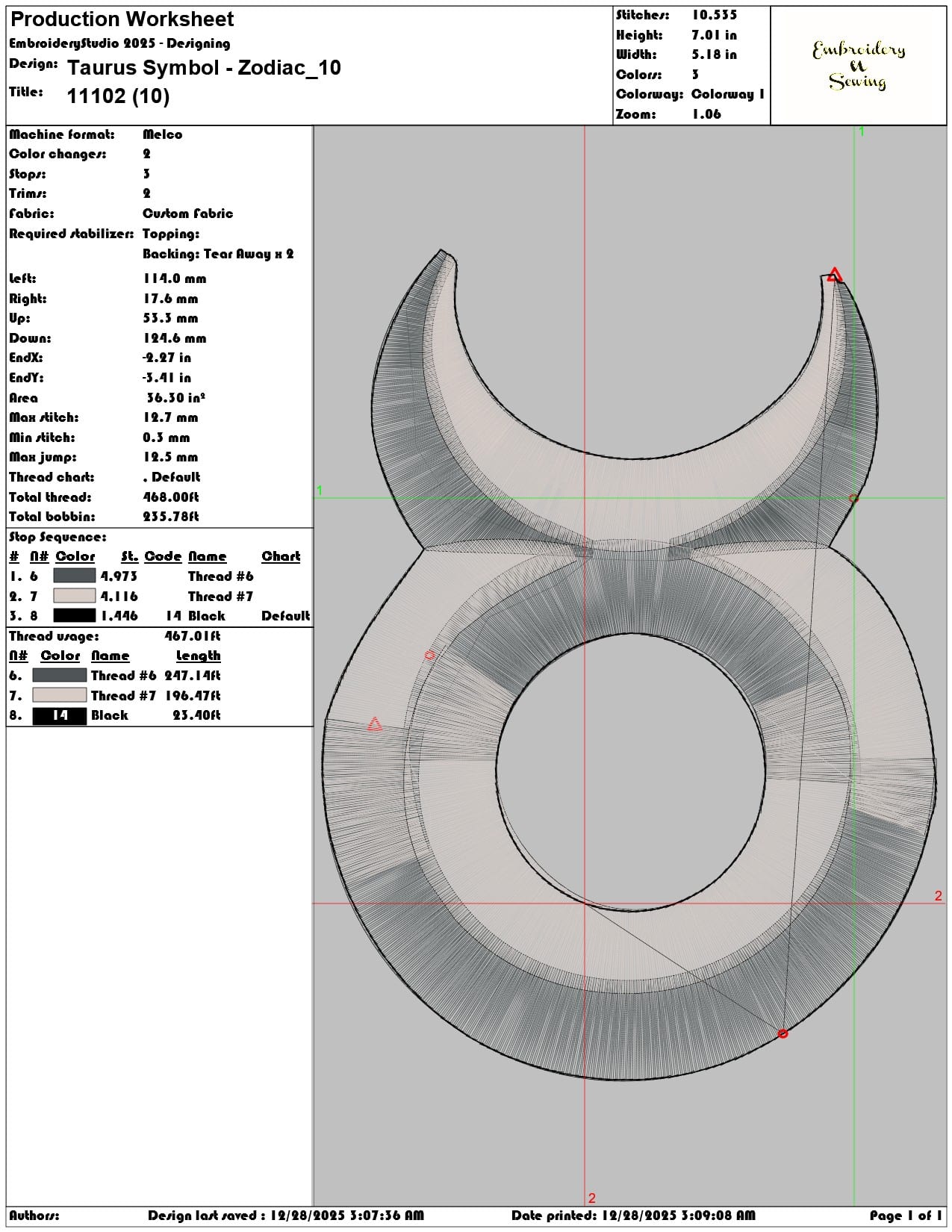
Task: Click the red circle marker on bottom outline
Action: pos(783,1034)
